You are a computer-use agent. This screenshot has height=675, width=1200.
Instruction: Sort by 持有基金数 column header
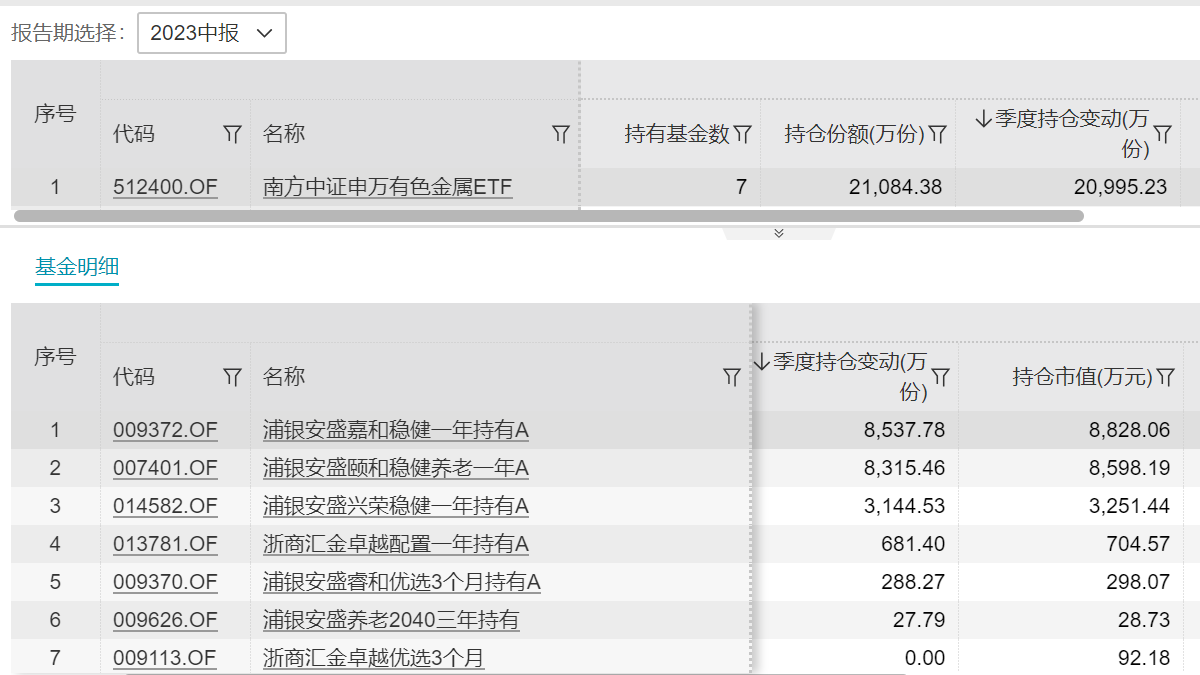[677, 134]
